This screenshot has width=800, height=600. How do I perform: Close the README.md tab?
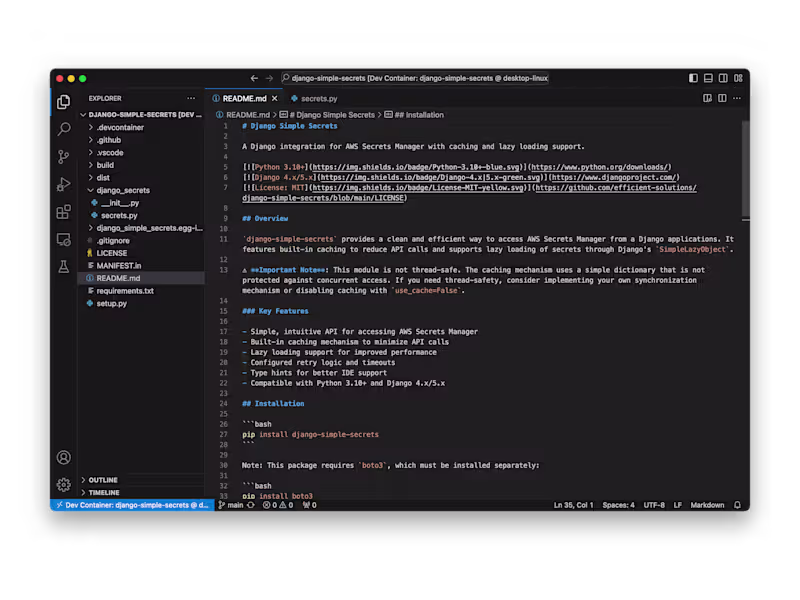pyautogui.click(x=274, y=98)
